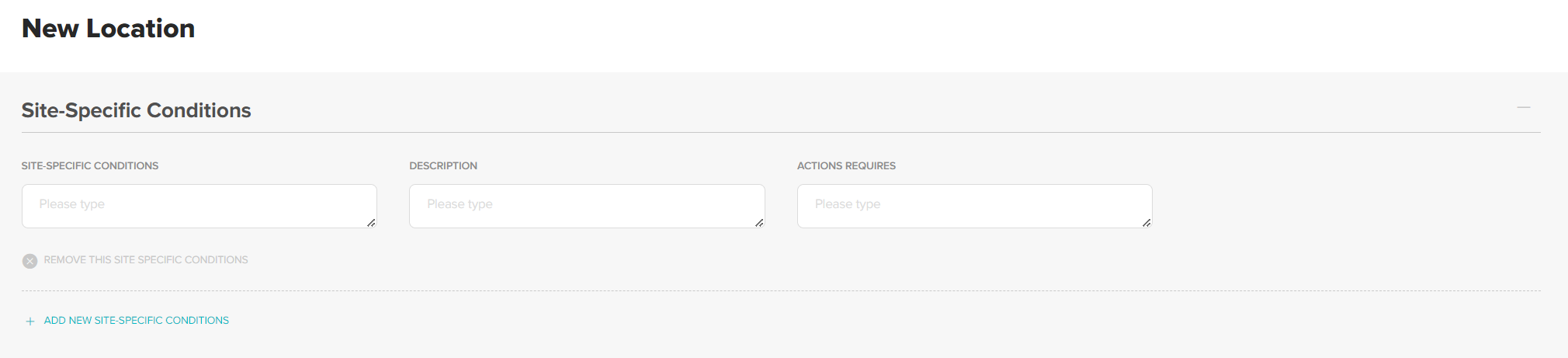Click resize handle of Description textarea
Screen dimensions: 1568x358
[x=759, y=223]
